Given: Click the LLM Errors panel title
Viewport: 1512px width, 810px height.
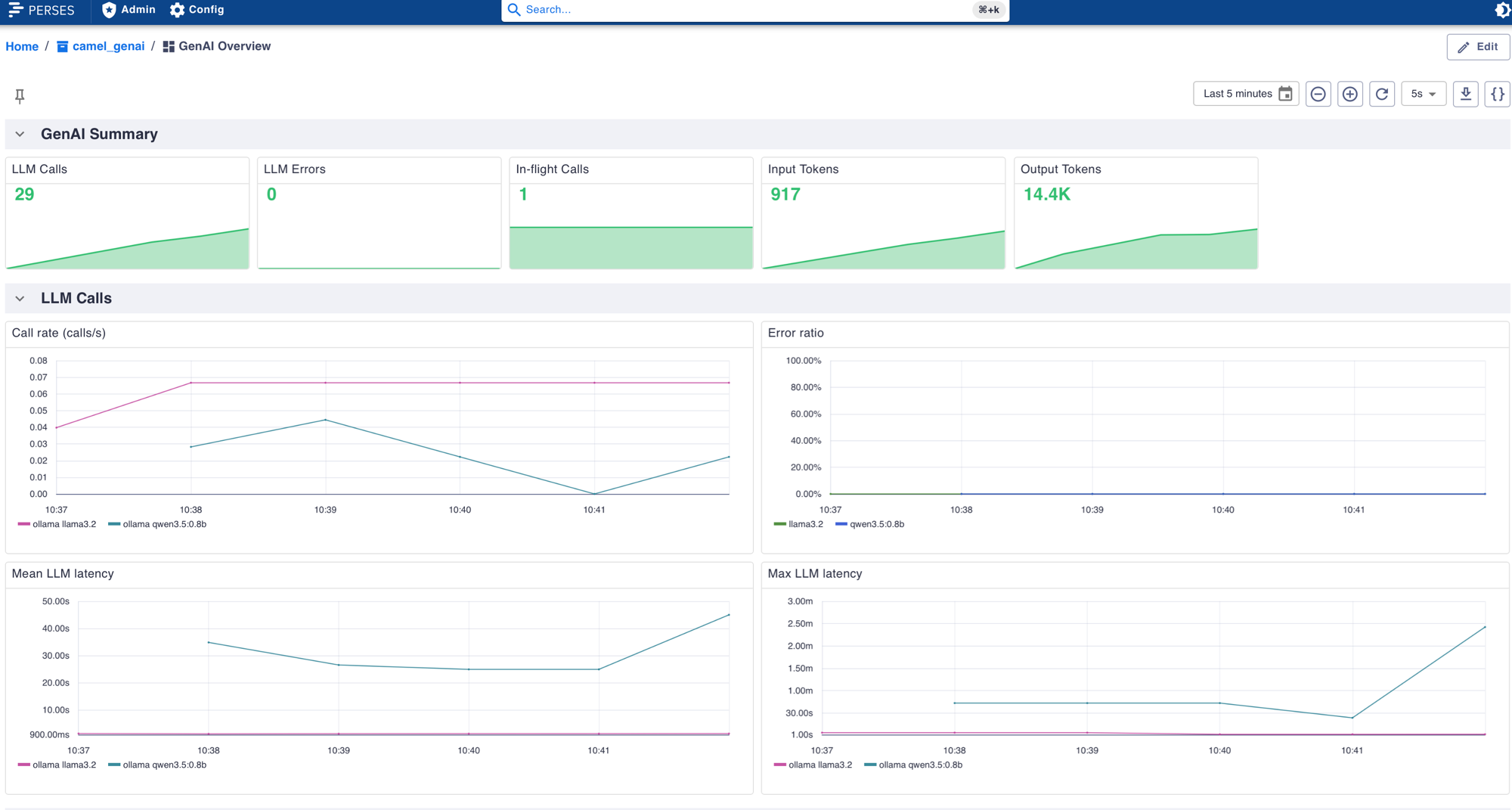Looking at the screenshot, I should (x=294, y=169).
